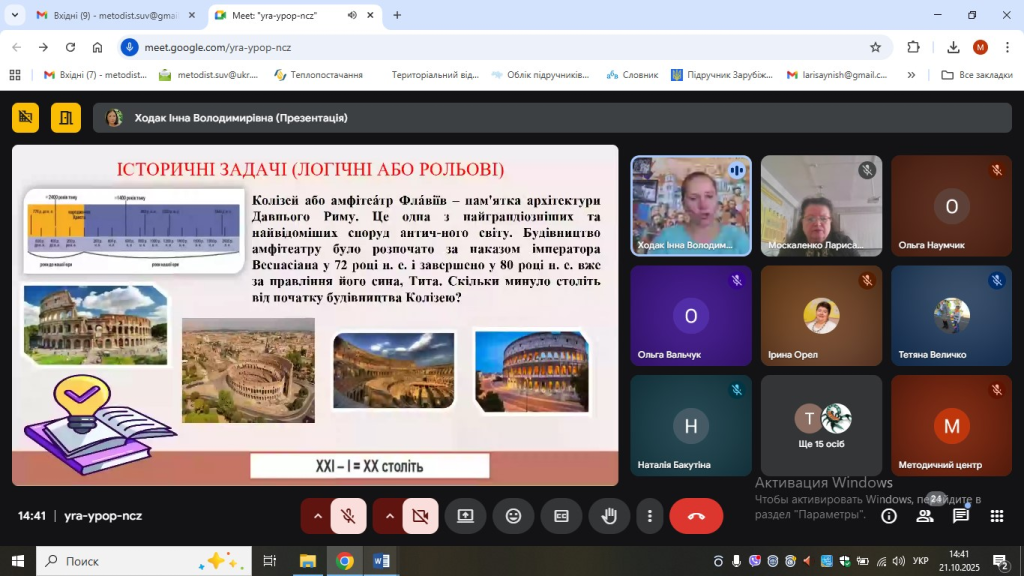Show the participants panel with 24 people
This screenshot has width=1024, height=576.
tap(925, 516)
